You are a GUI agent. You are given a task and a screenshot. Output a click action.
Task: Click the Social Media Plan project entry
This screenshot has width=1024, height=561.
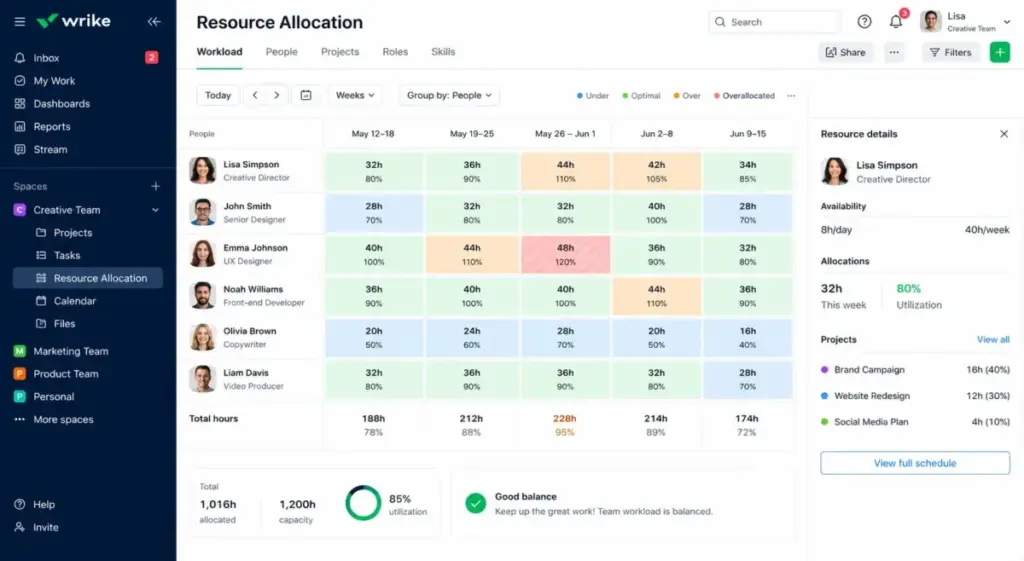pos(915,422)
